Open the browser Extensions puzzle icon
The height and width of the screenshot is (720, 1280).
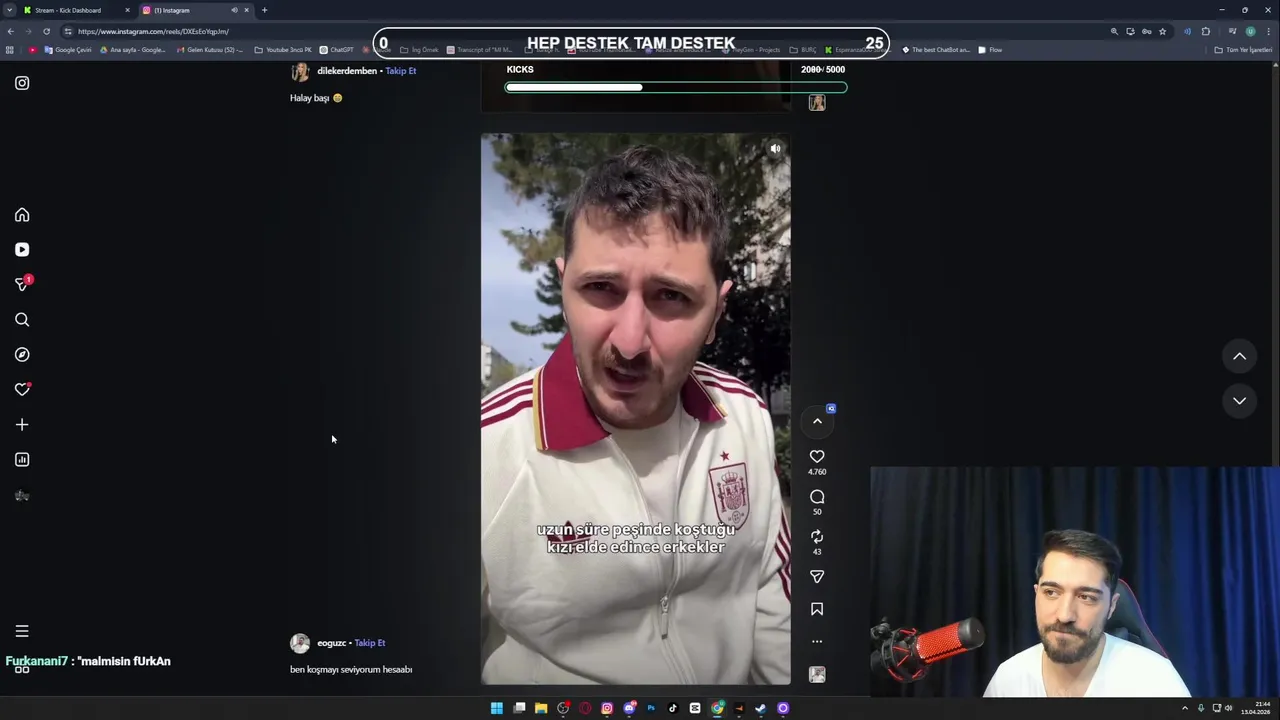pyautogui.click(x=1206, y=31)
